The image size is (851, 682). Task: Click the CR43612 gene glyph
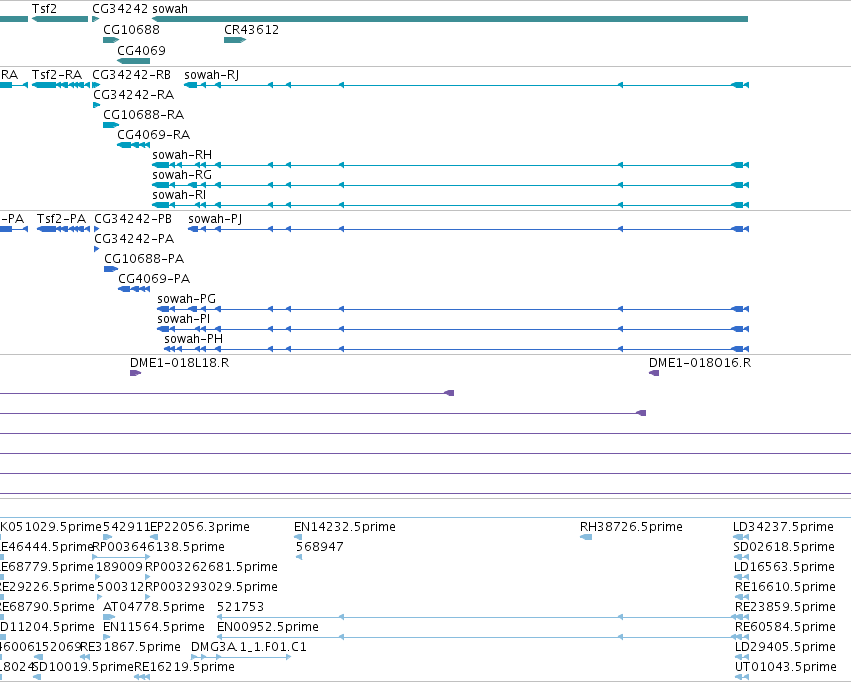click(x=235, y=40)
